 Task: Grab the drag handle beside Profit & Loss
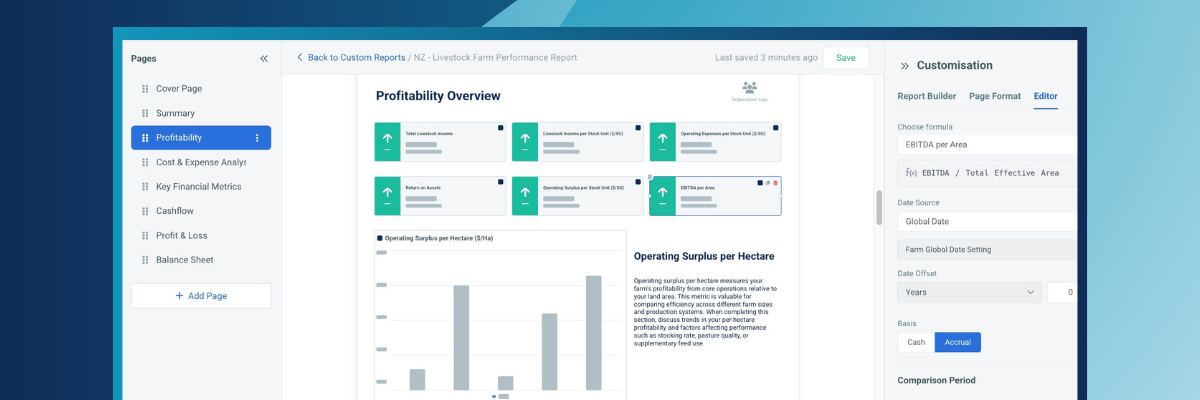click(145, 235)
